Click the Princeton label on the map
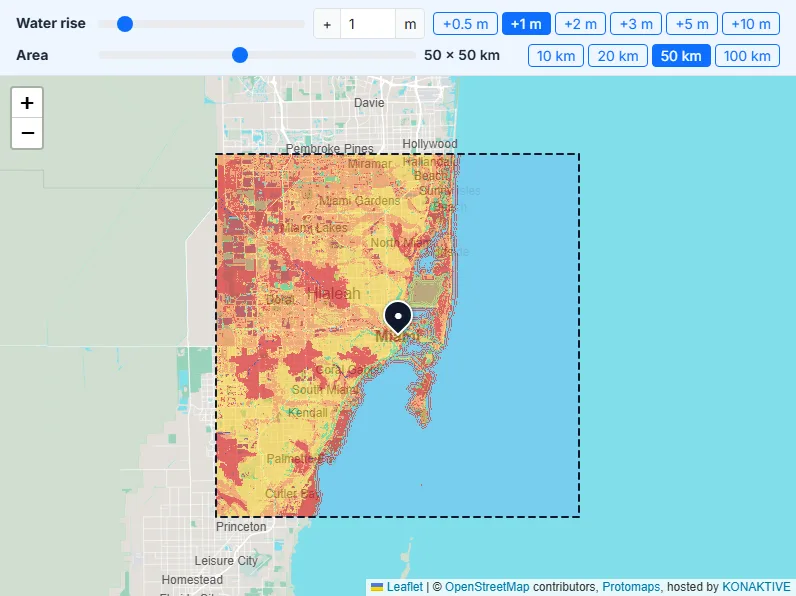This screenshot has width=796, height=596. tap(241, 527)
